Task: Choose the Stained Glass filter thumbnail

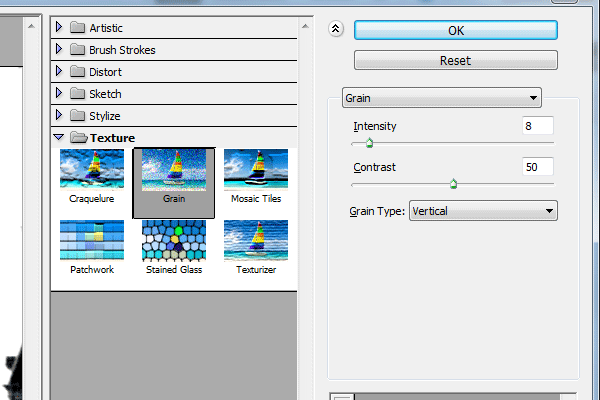Action: [174, 240]
